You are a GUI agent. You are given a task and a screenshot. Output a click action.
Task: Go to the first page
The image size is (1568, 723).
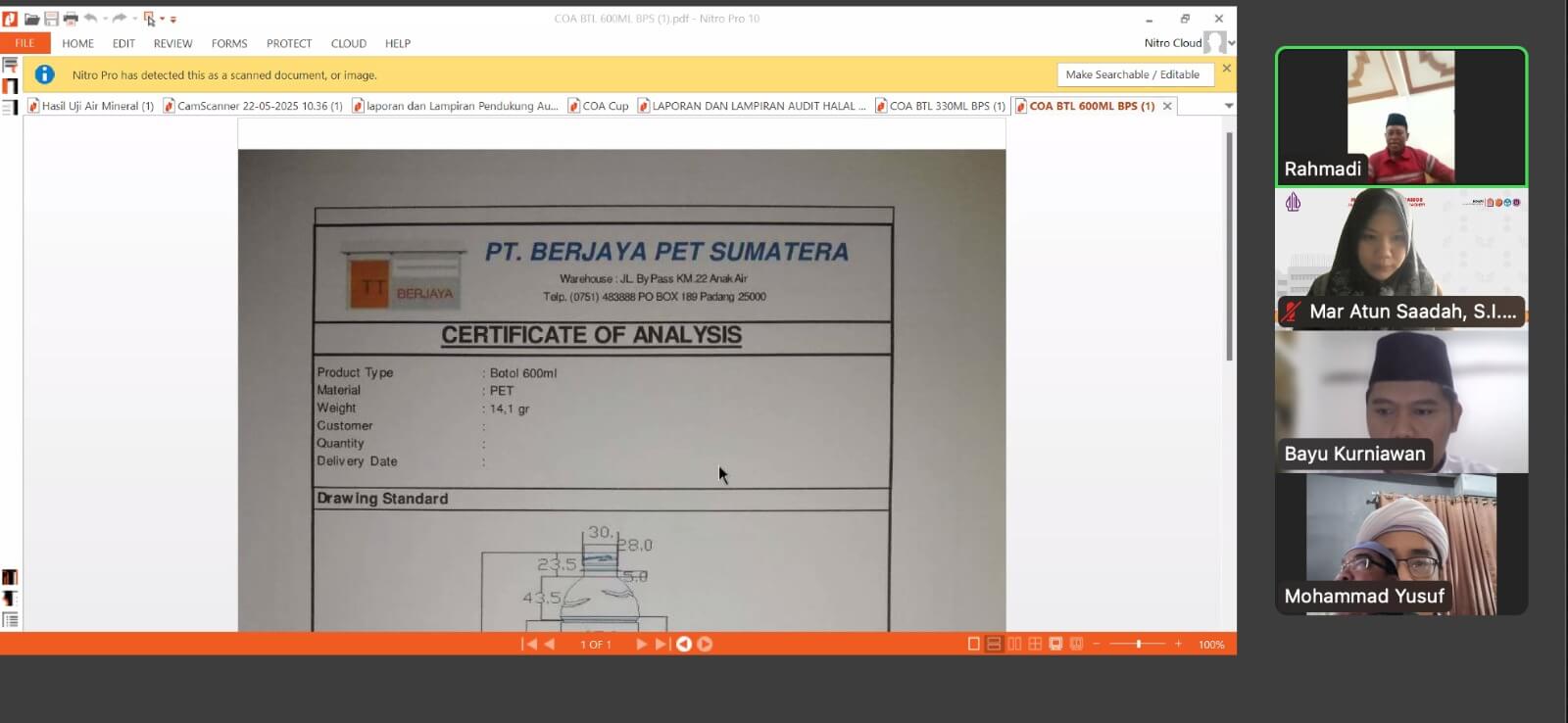529,644
